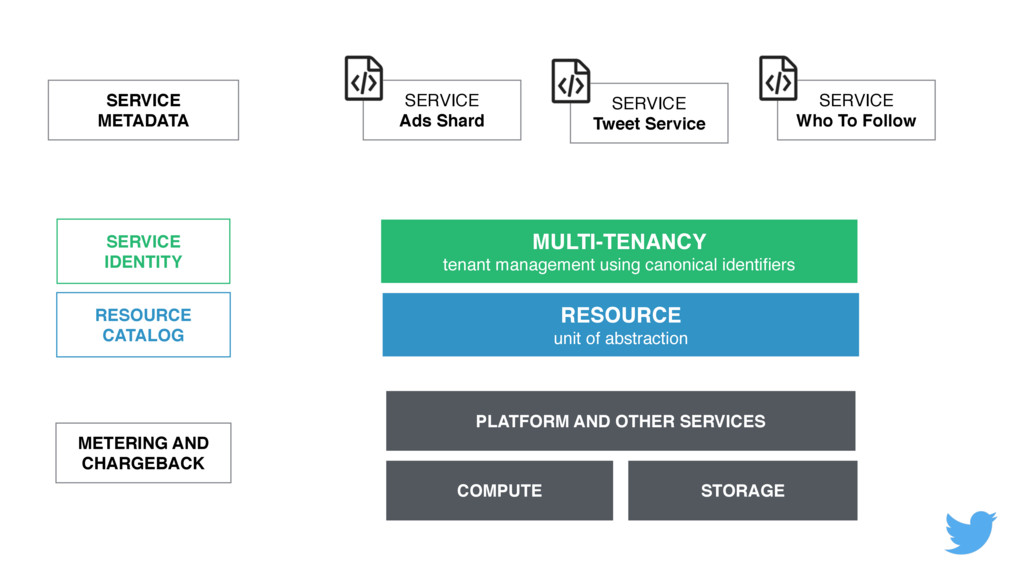Click the blue RESOURCE CATALOG box
The height and width of the screenshot is (576, 1024).
(x=143, y=325)
